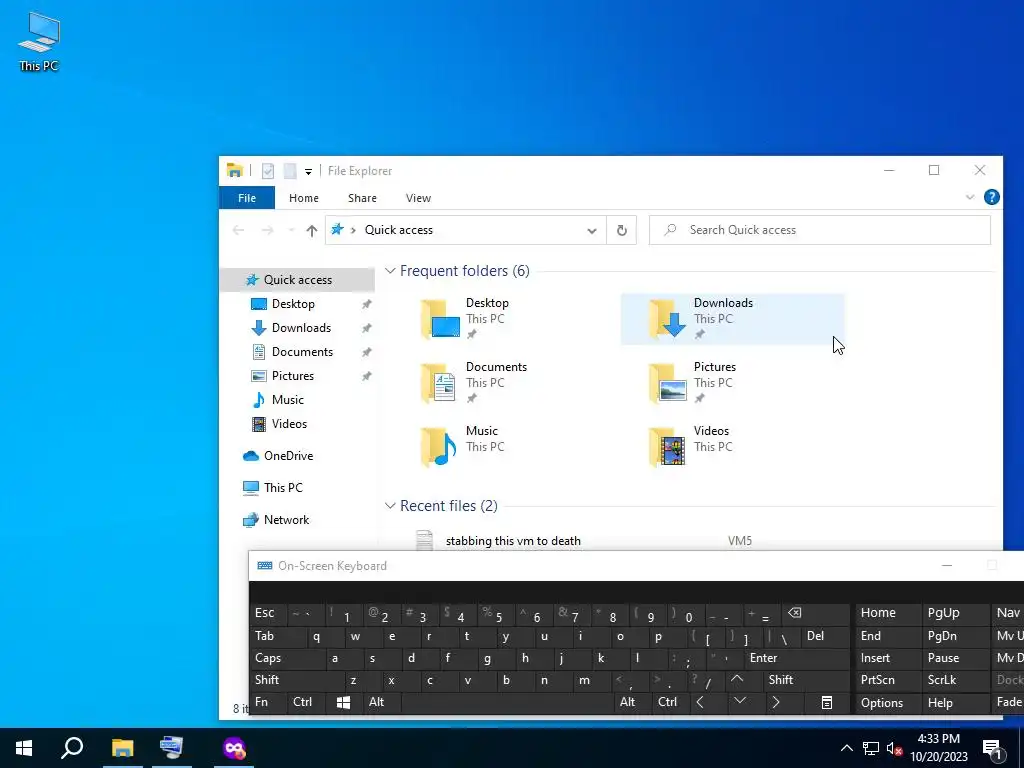Click the up arrow key
This screenshot has height=768, width=1024.
tap(737, 680)
